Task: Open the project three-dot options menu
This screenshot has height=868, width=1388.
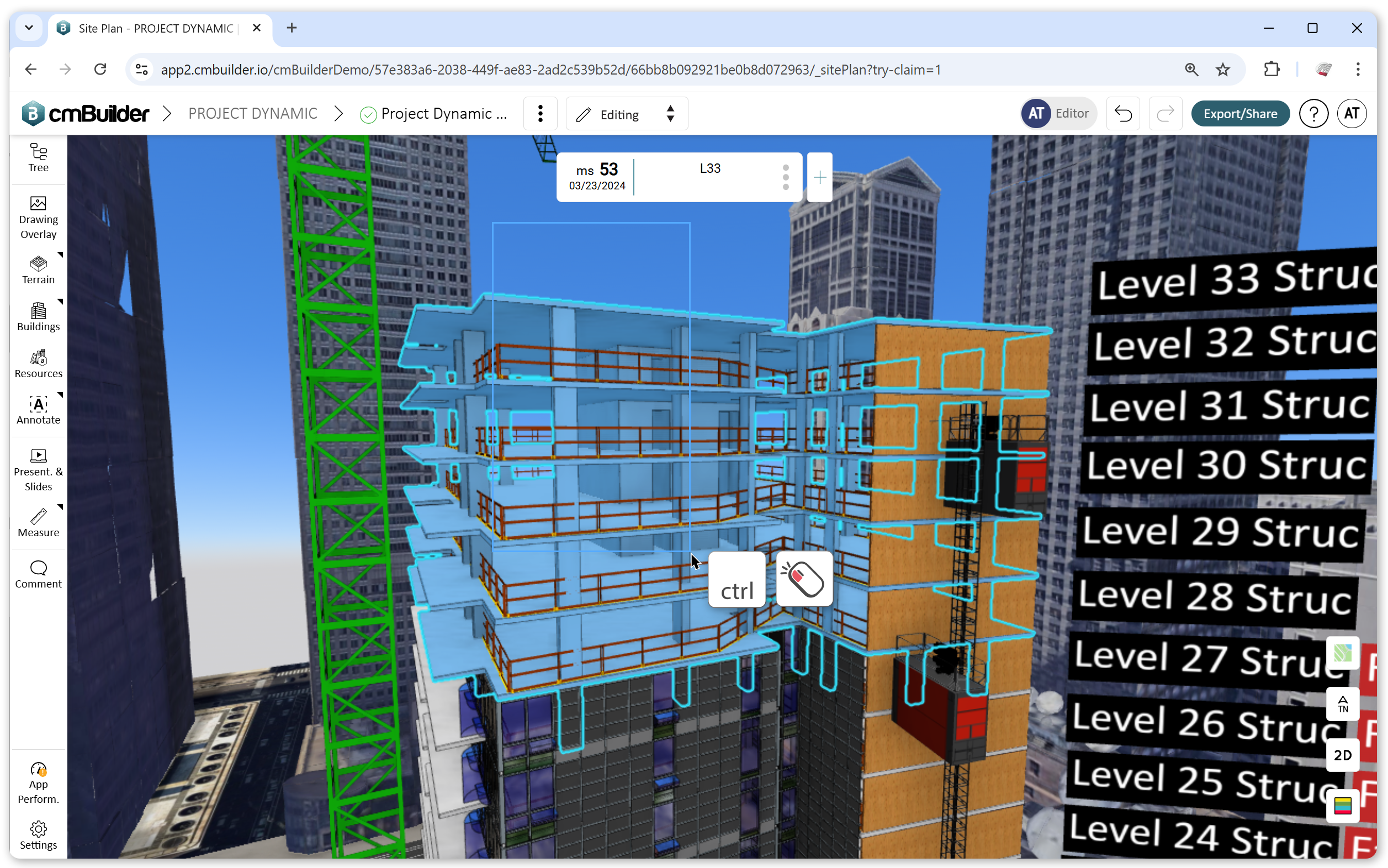Action: [539, 114]
